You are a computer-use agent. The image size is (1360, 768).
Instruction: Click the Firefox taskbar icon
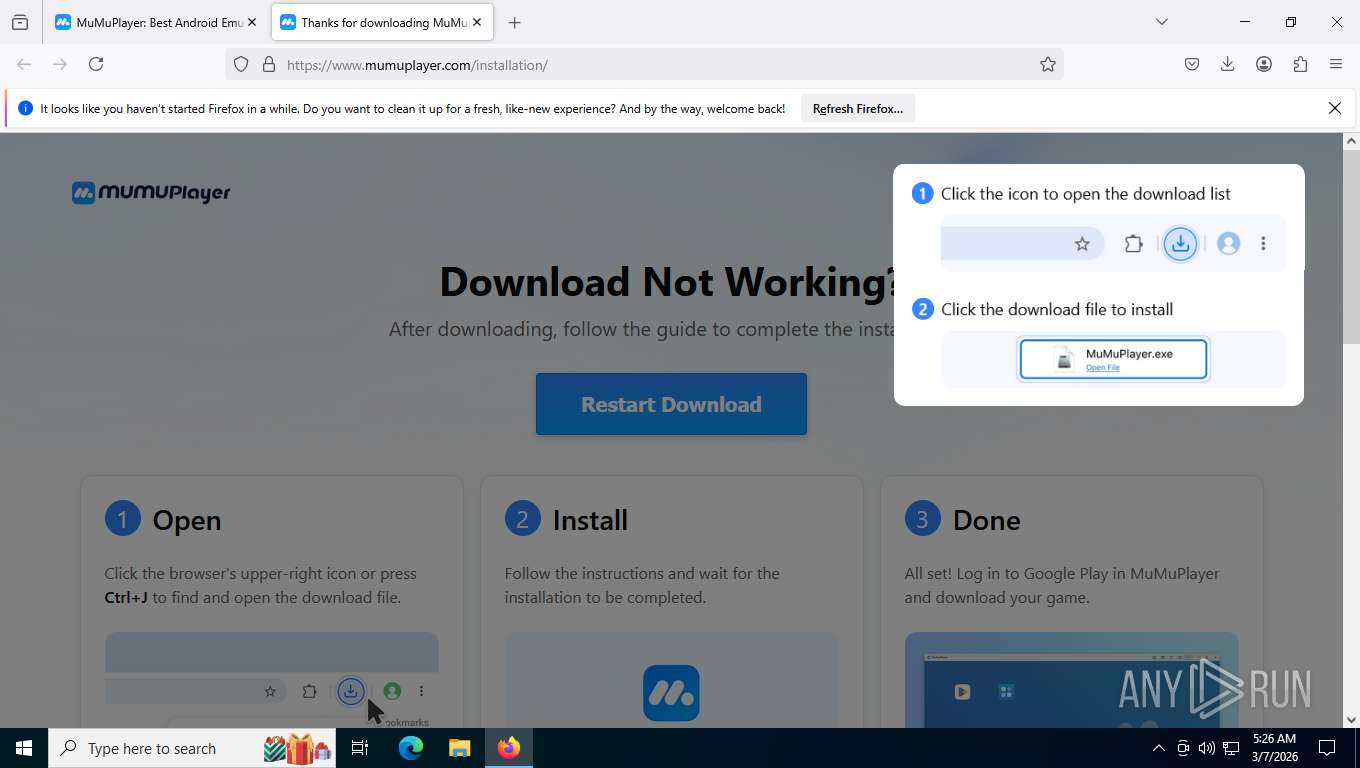click(x=509, y=748)
